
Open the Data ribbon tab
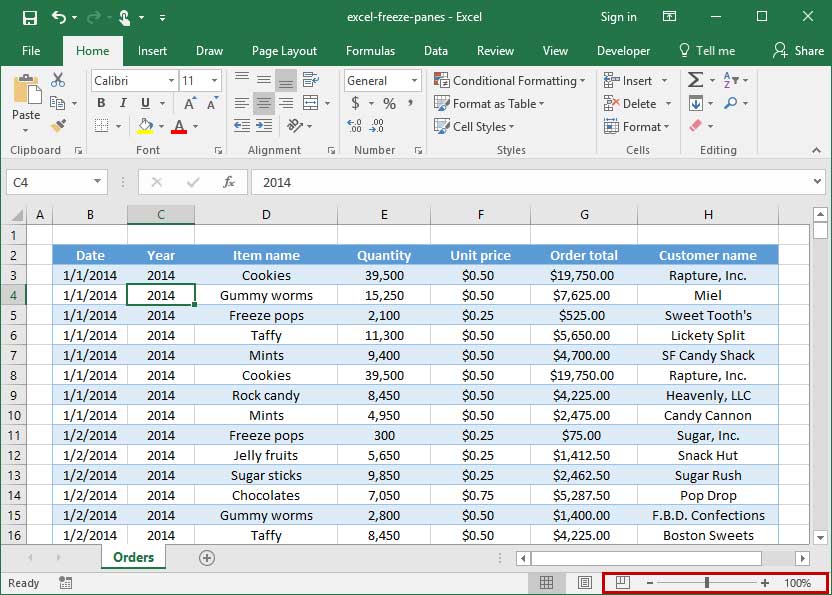click(434, 50)
